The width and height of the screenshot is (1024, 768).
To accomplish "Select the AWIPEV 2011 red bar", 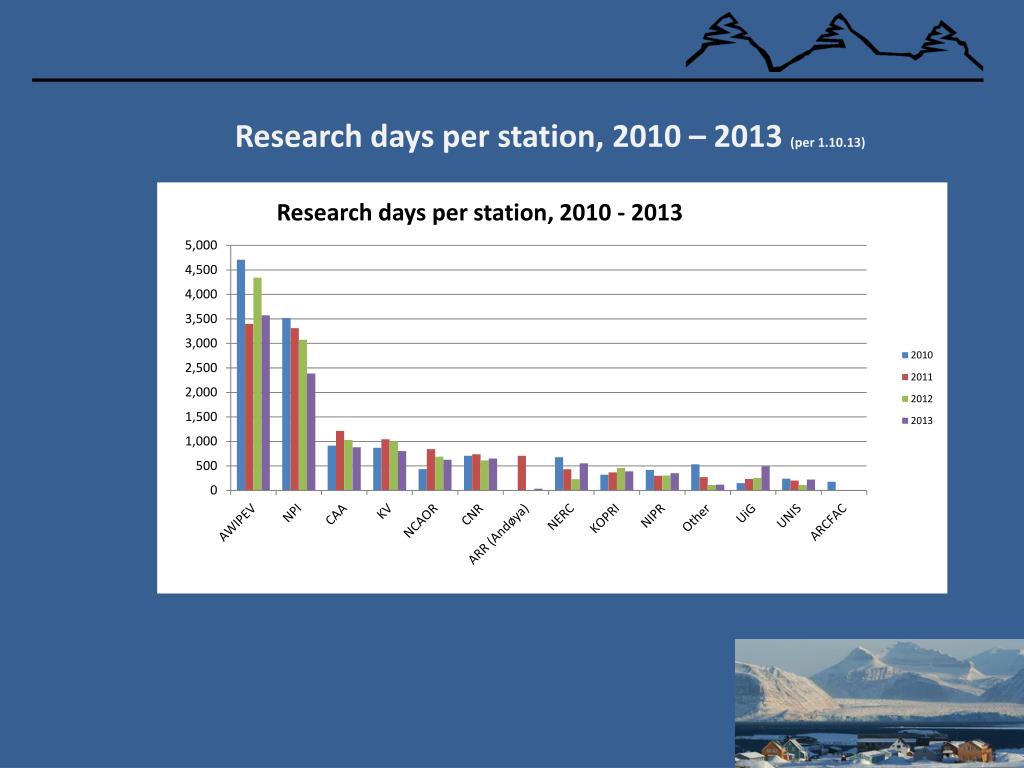I will [249, 407].
